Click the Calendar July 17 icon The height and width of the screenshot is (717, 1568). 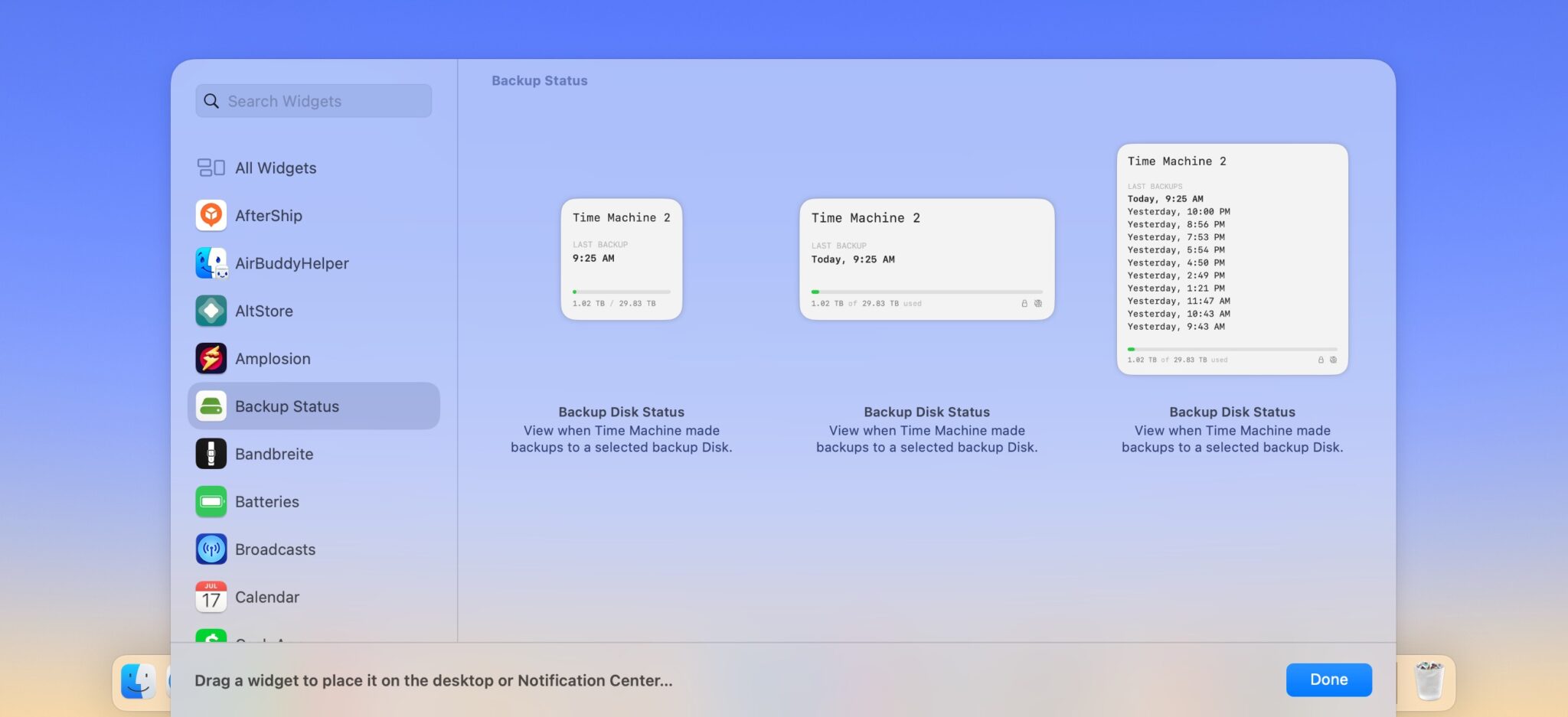pos(211,597)
